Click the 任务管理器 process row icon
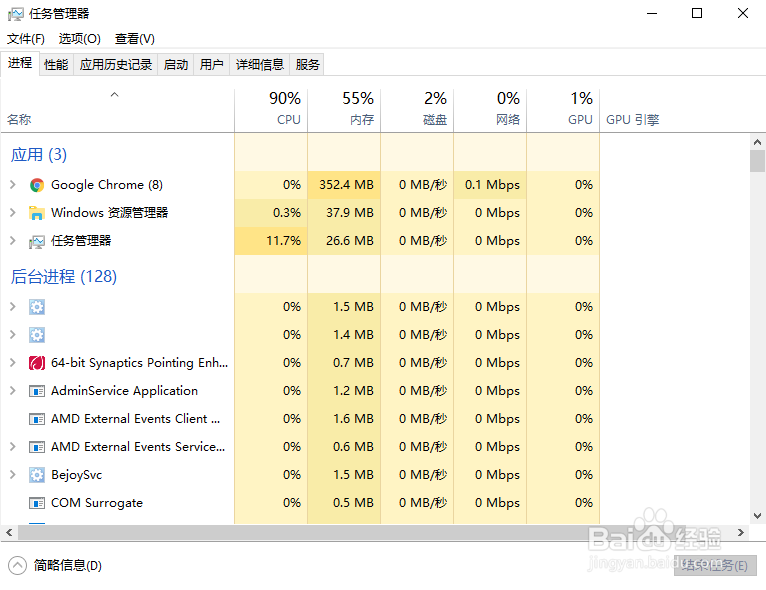Screen dimensions: 766x590 (x=37, y=241)
